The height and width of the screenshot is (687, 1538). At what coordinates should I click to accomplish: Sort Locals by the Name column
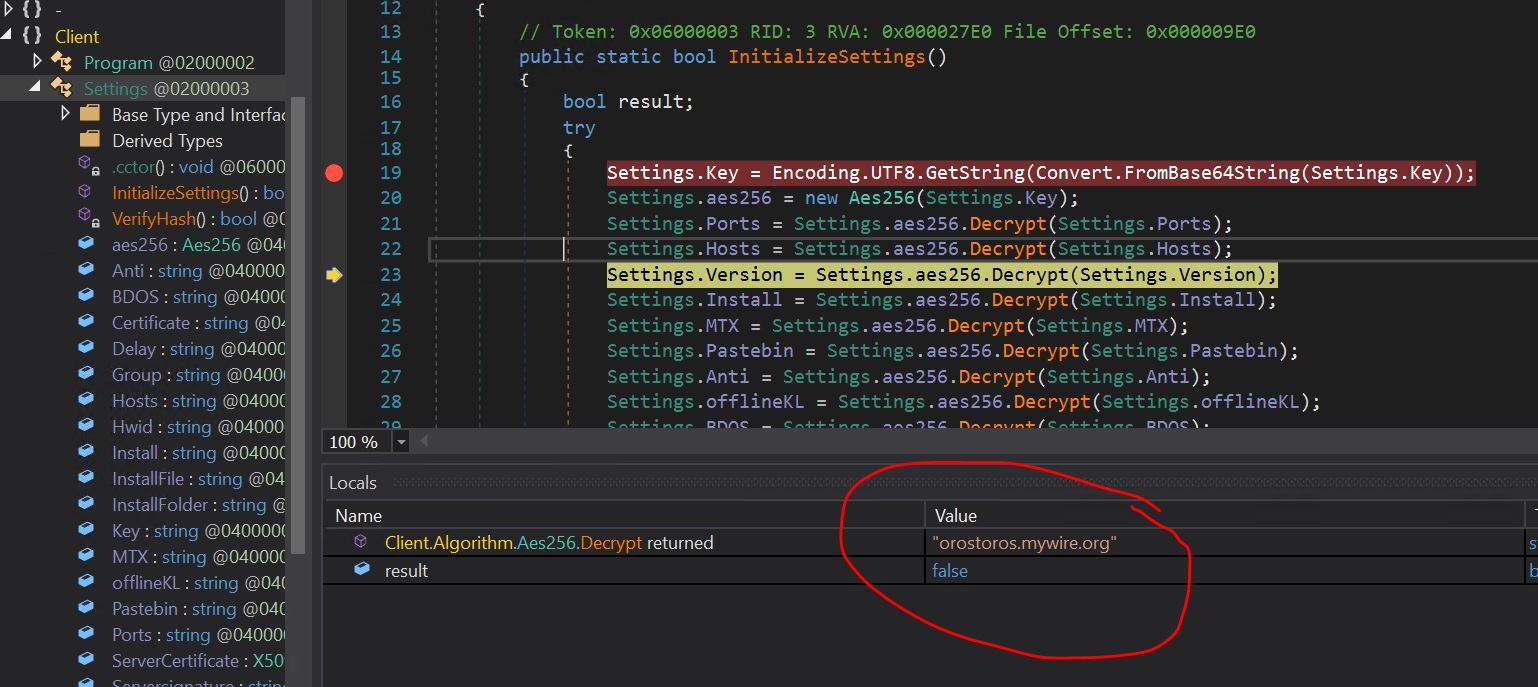[358, 516]
